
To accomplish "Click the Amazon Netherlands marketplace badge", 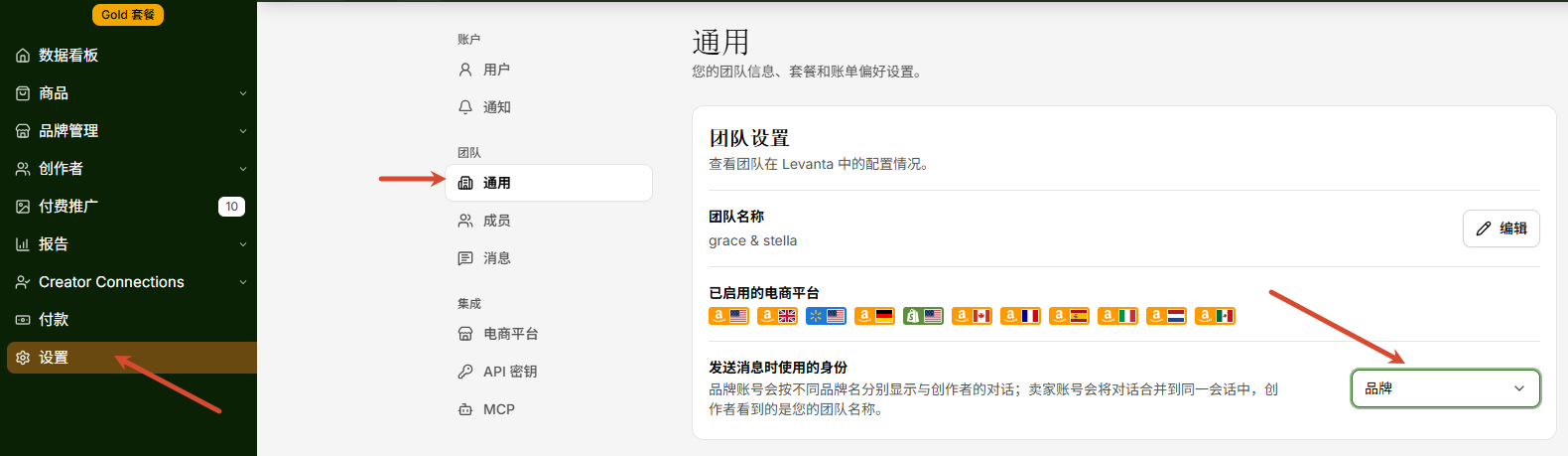I will pos(1166,316).
